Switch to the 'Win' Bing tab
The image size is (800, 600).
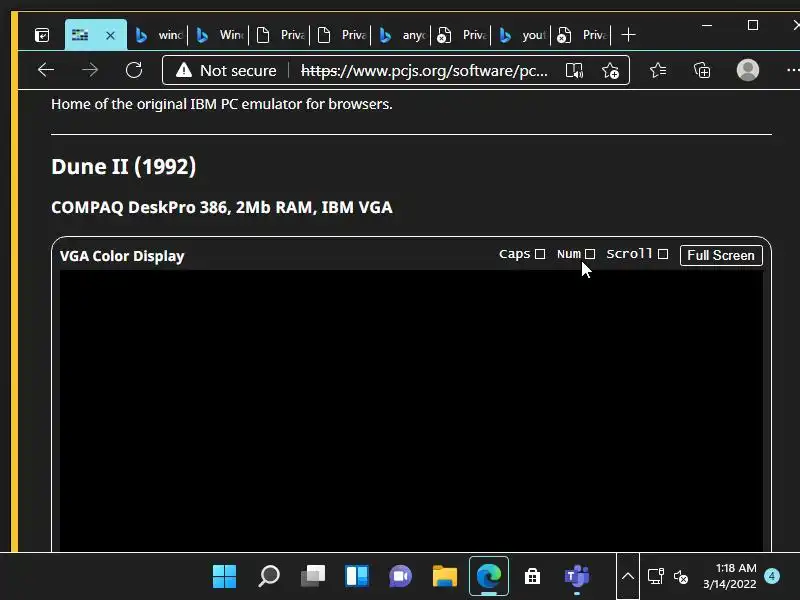(219, 35)
